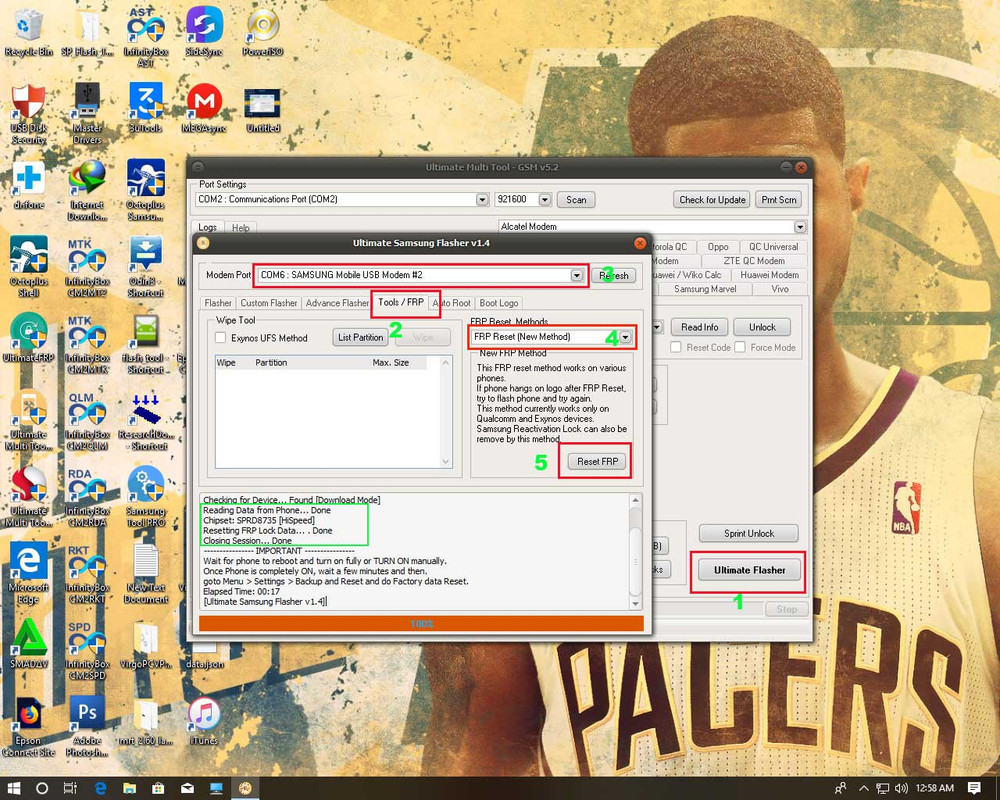Click the partition list scrollbar up arrow
The height and width of the screenshot is (800, 1000).
tap(445, 363)
